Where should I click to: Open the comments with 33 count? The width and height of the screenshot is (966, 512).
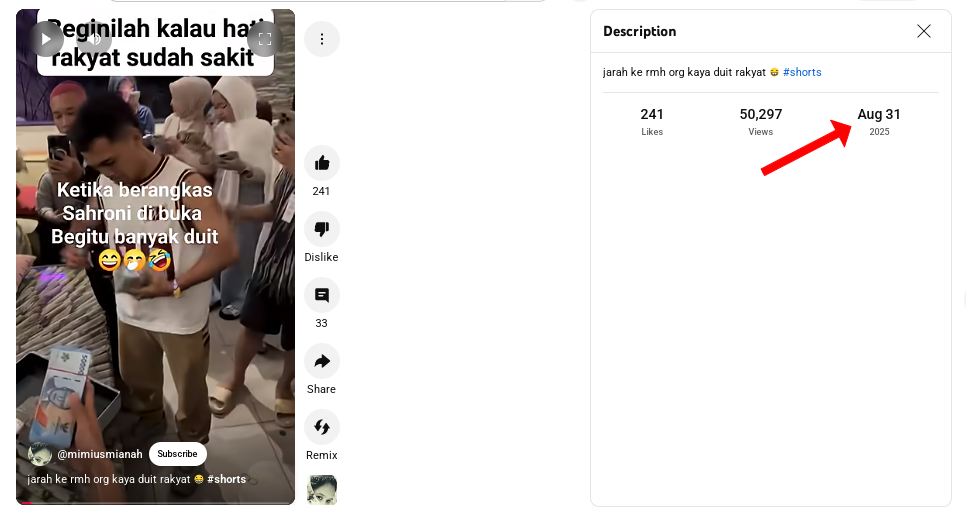[322, 295]
